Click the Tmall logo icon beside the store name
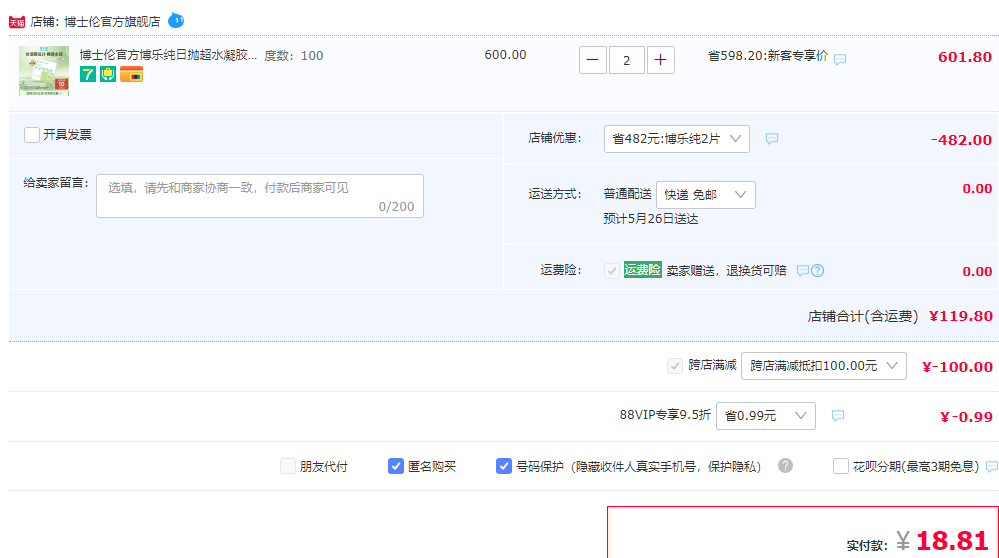The width and height of the screenshot is (999, 558). (x=17, y=22)
